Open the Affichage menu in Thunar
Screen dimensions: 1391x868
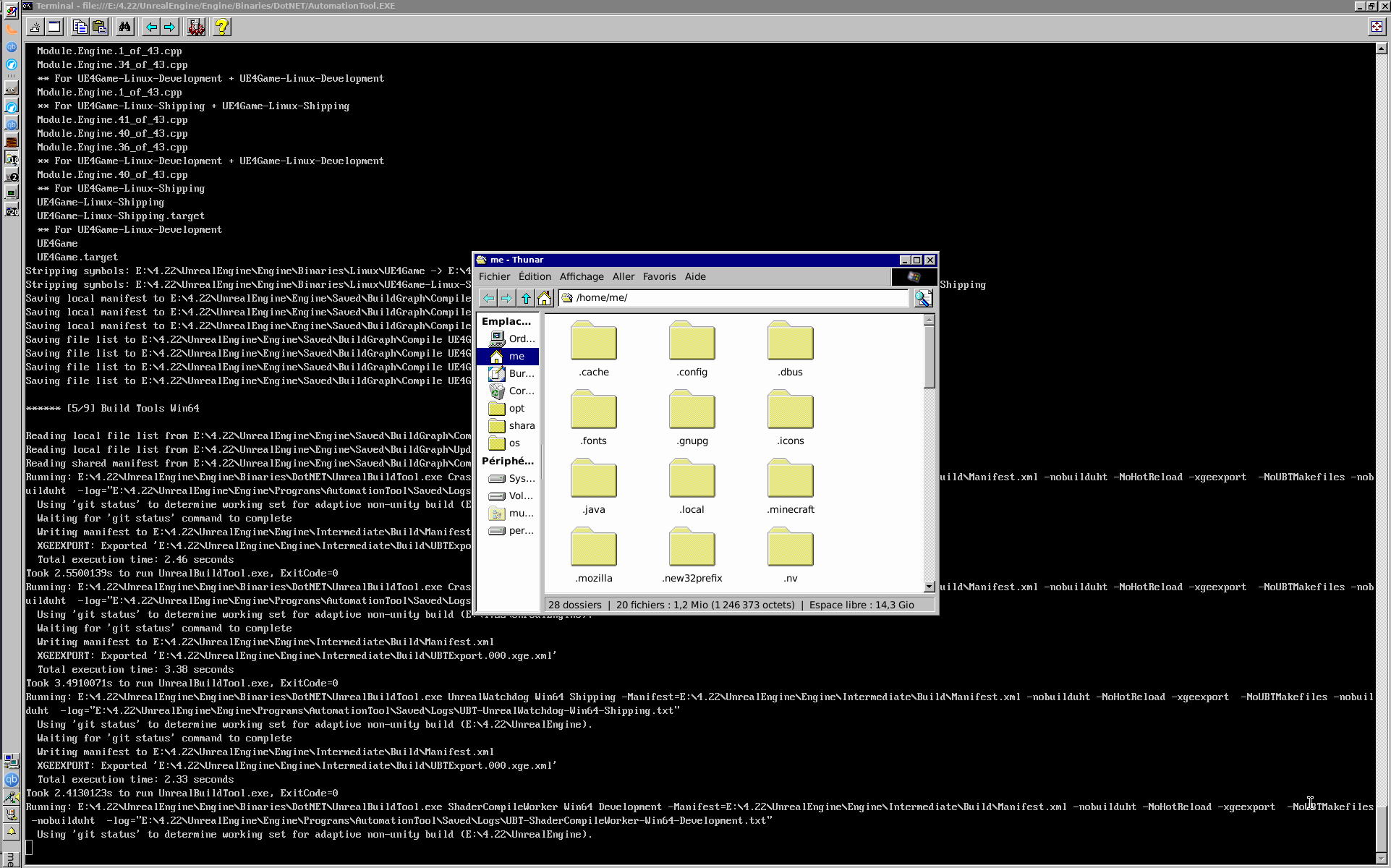pos(581,276)
